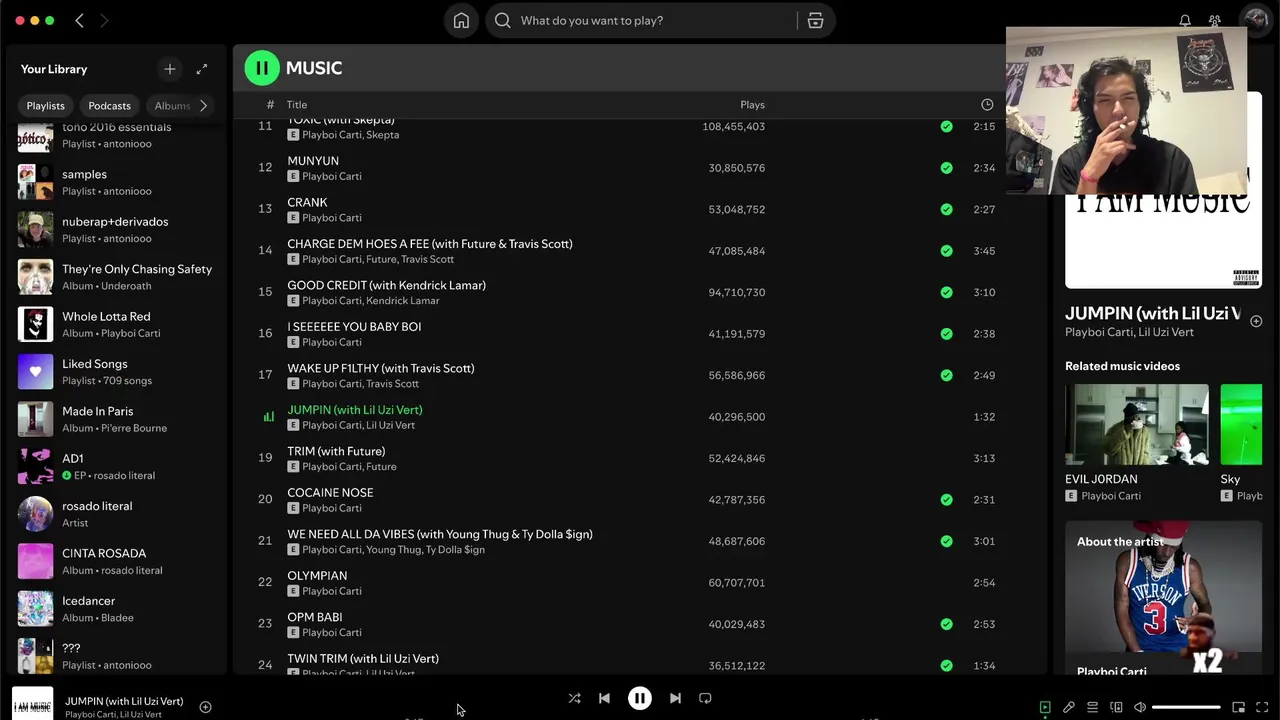Screen dimensions: 1280x720
Task: Open CINTA ROSADA album
Action: (118, 561)
